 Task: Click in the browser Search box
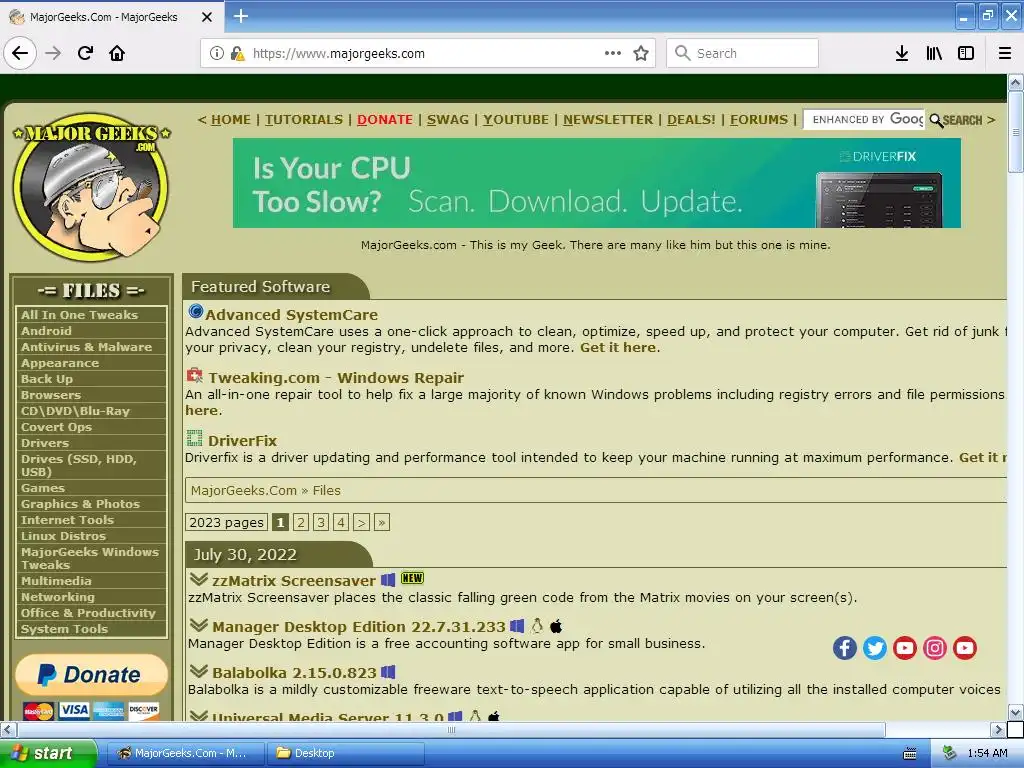pyautogui.click(x=743, y=53)
